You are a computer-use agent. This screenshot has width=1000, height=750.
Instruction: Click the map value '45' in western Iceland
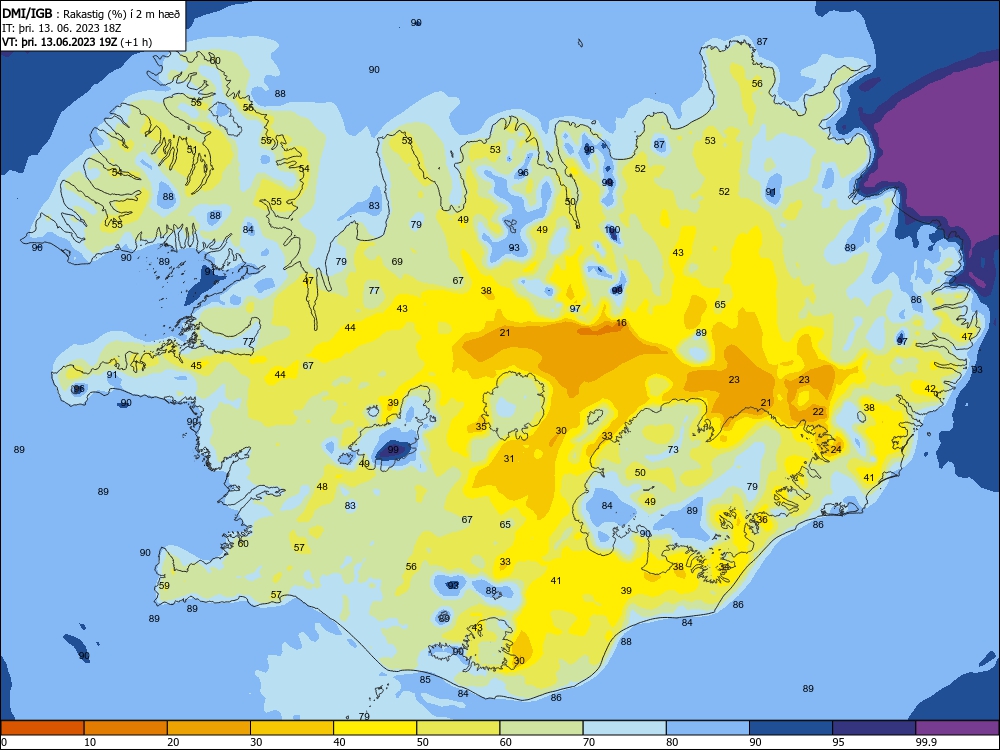pos(196,366)
